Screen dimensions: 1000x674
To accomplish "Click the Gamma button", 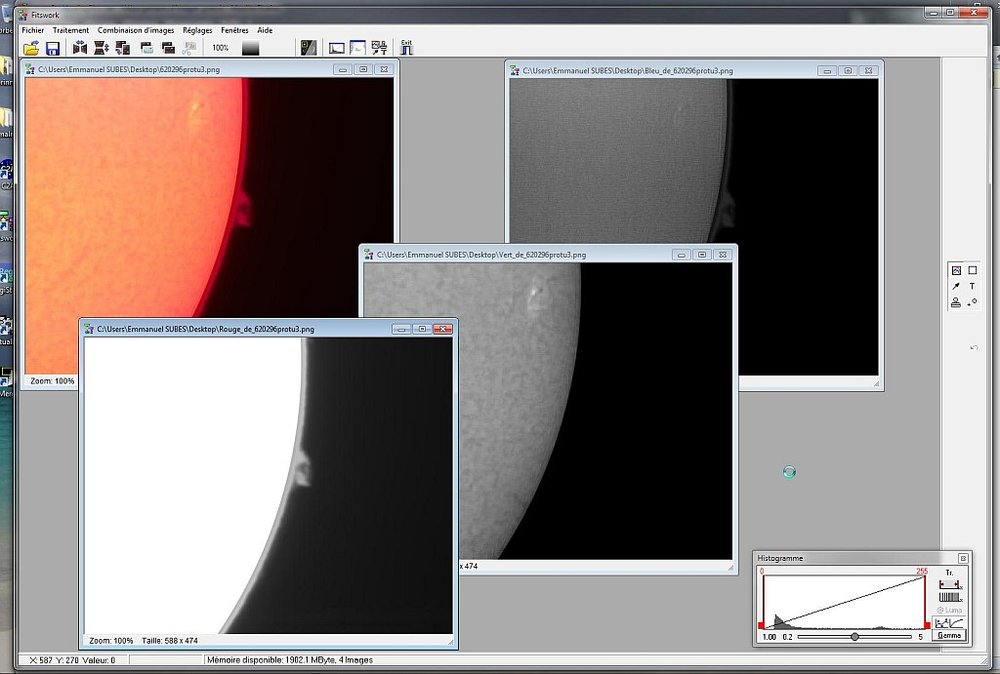I will (949, 635).
